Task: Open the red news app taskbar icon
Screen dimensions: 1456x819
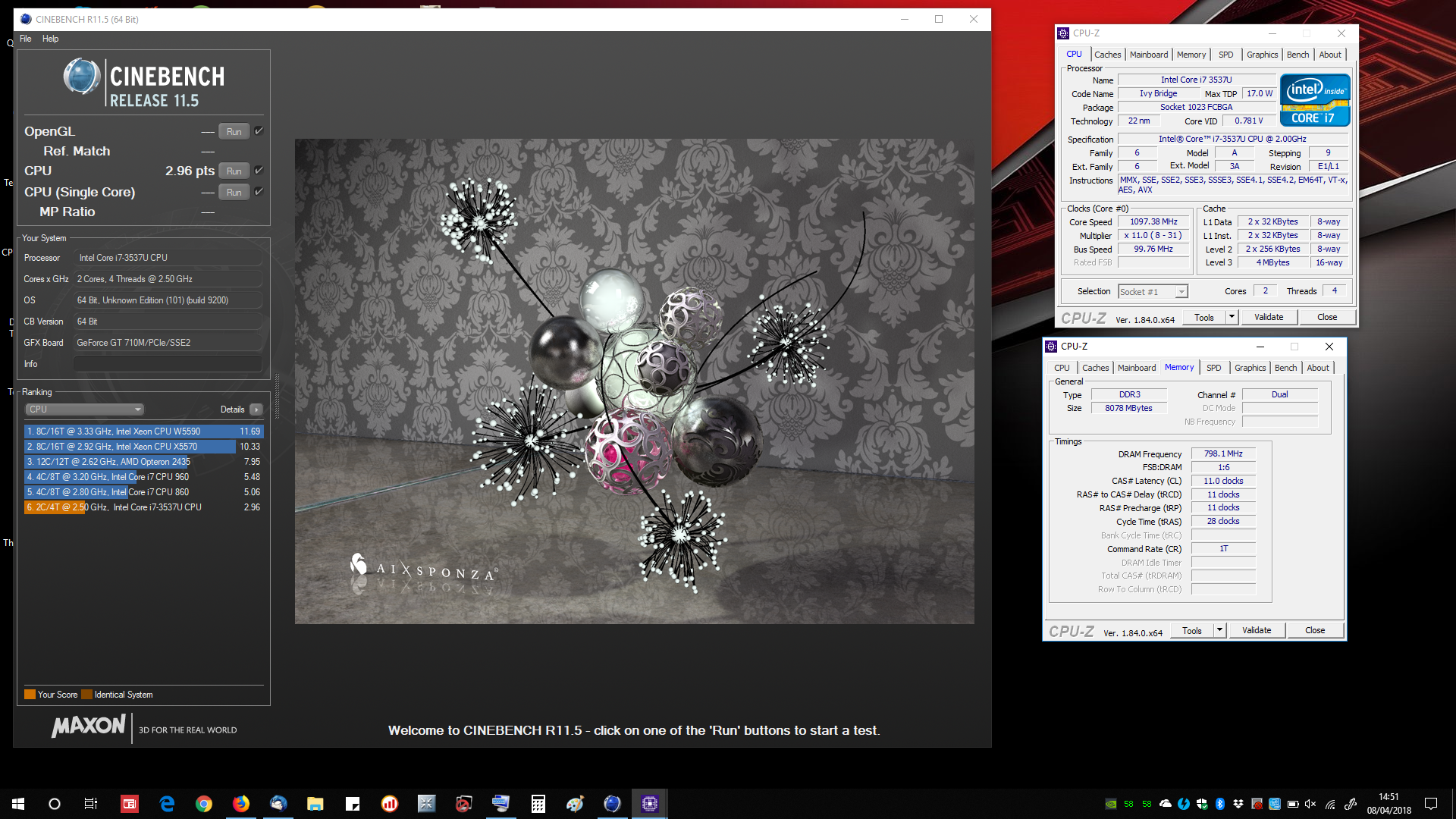Action: 130,804
